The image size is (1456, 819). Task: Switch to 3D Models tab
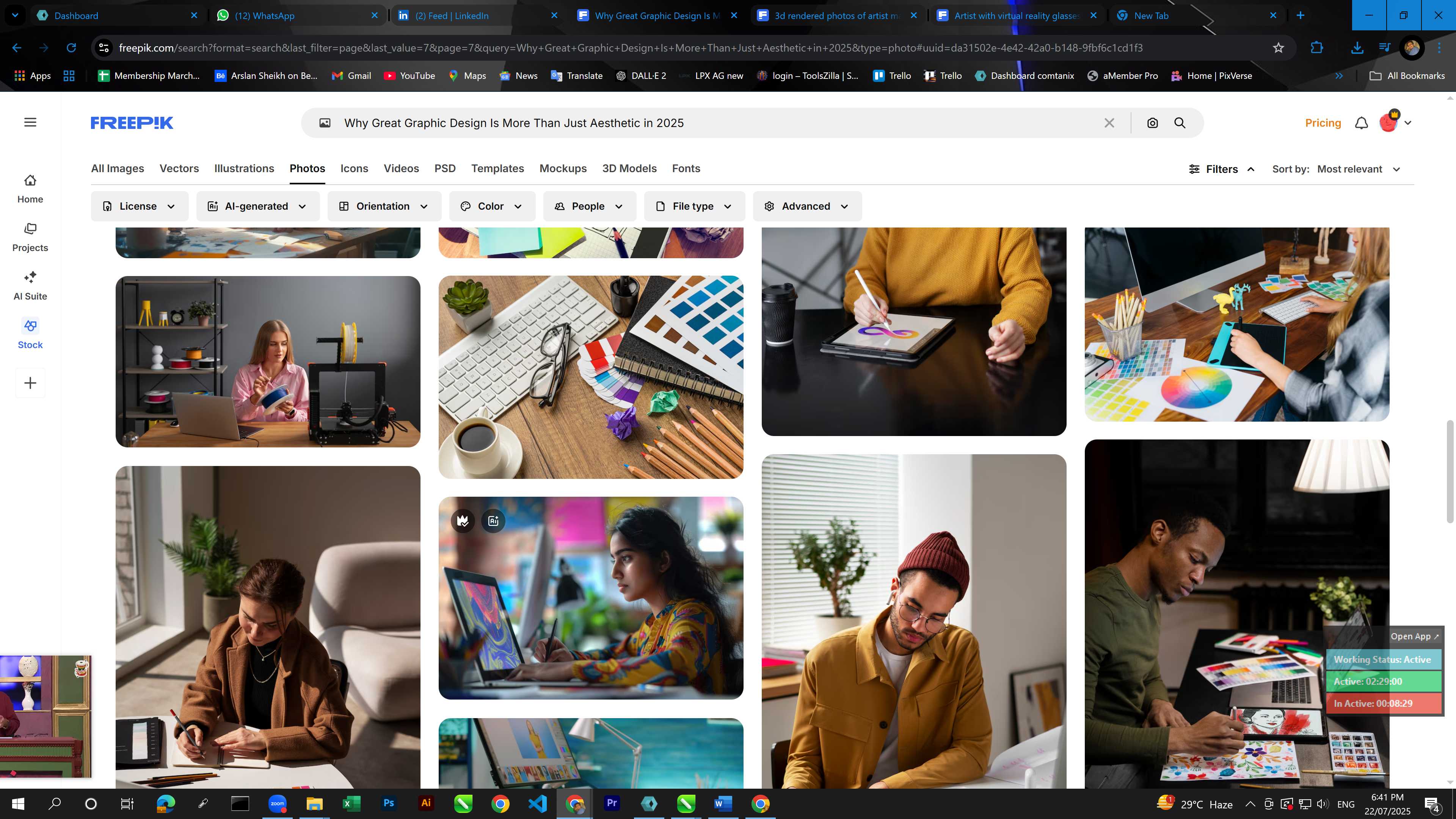[x=629, y=168]
